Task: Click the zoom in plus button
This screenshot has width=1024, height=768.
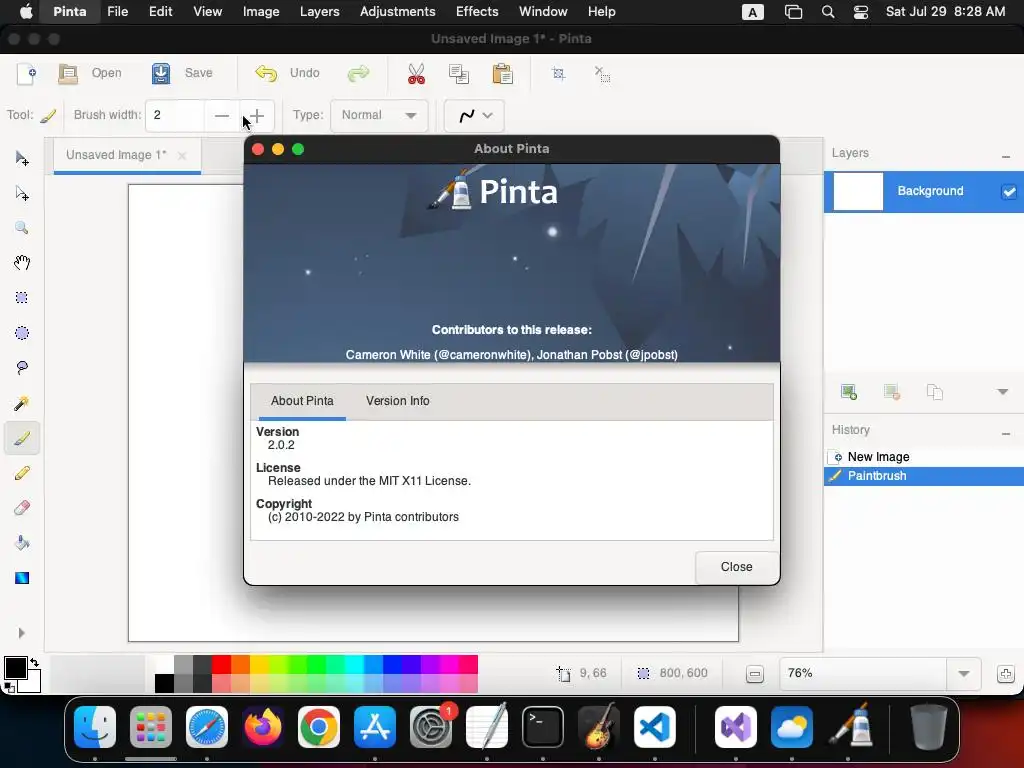Action: (1006, 674)
